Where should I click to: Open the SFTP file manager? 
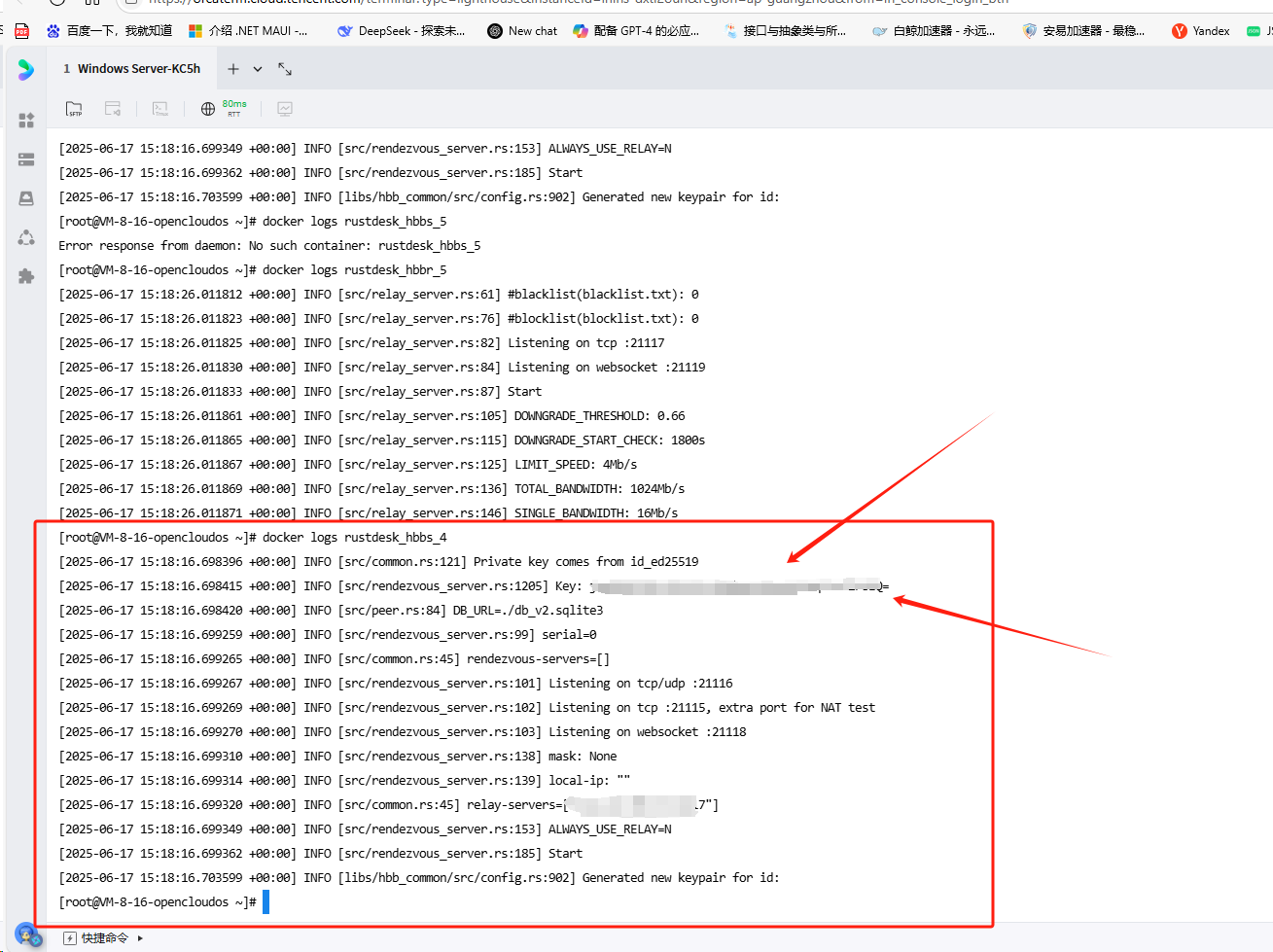pyautogui.click(x=74, y=109)
